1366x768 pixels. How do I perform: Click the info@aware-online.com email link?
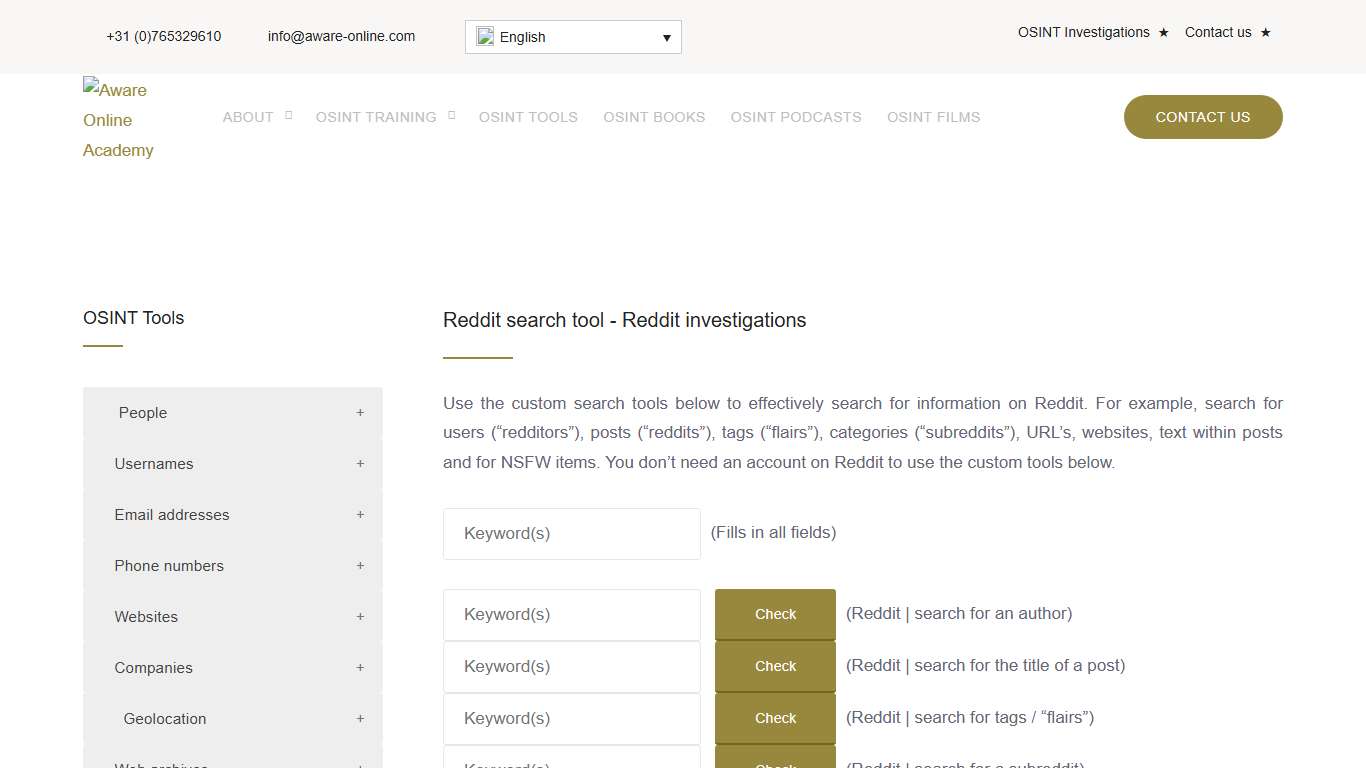tap(341, 36)
